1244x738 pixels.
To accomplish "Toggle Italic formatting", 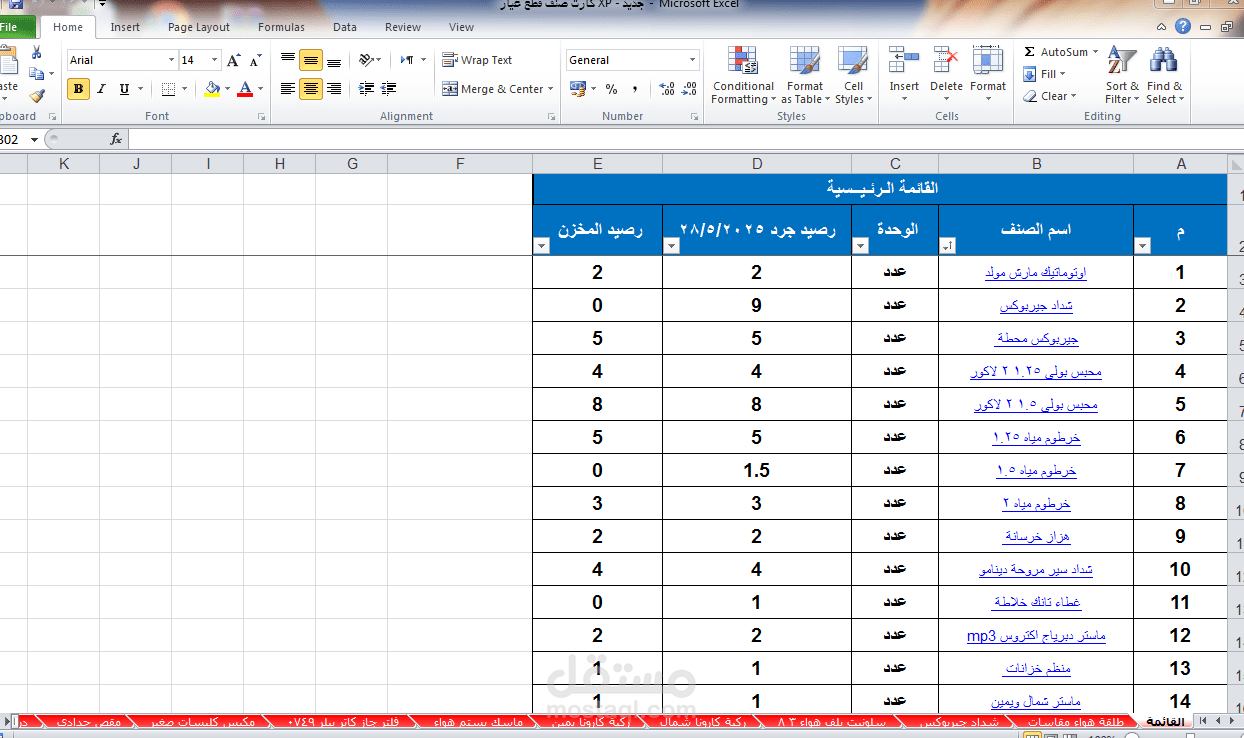I will pyautogui.click(x=102, y=89).
